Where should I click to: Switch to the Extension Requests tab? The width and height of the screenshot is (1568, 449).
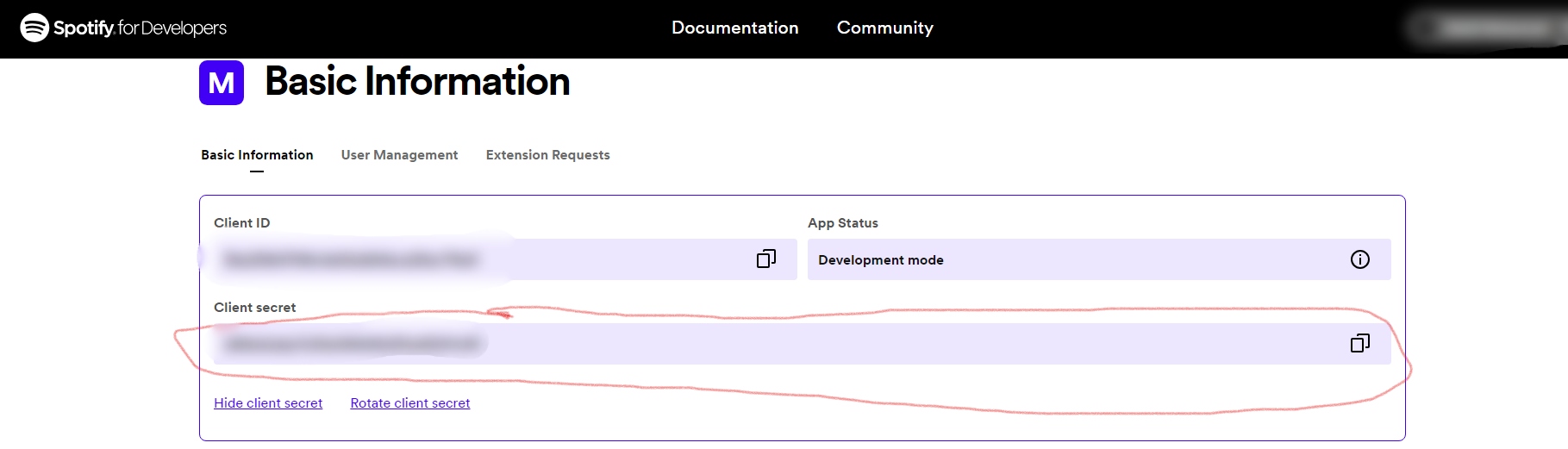(547, 155)
